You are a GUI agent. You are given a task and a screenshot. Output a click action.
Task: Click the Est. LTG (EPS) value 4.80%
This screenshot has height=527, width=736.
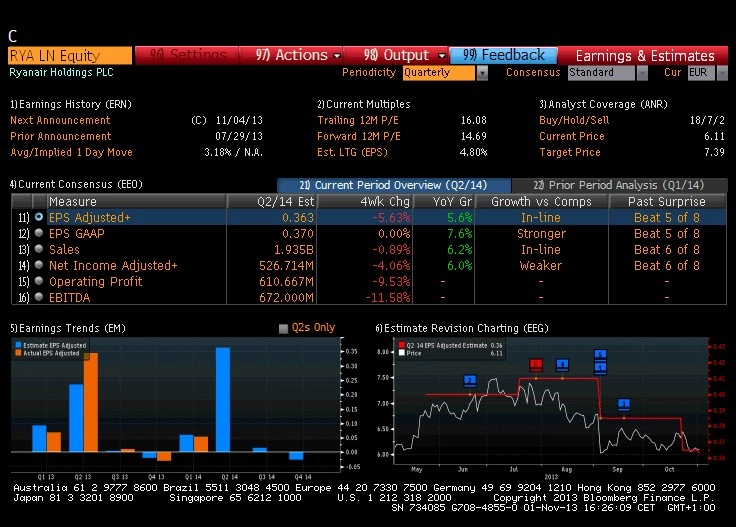coord(474,152)
